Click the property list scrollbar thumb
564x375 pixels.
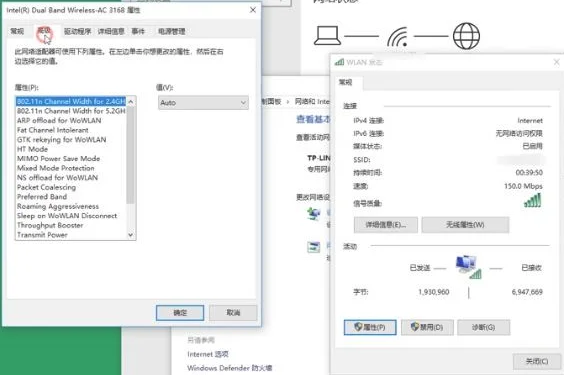click(131, 155)
